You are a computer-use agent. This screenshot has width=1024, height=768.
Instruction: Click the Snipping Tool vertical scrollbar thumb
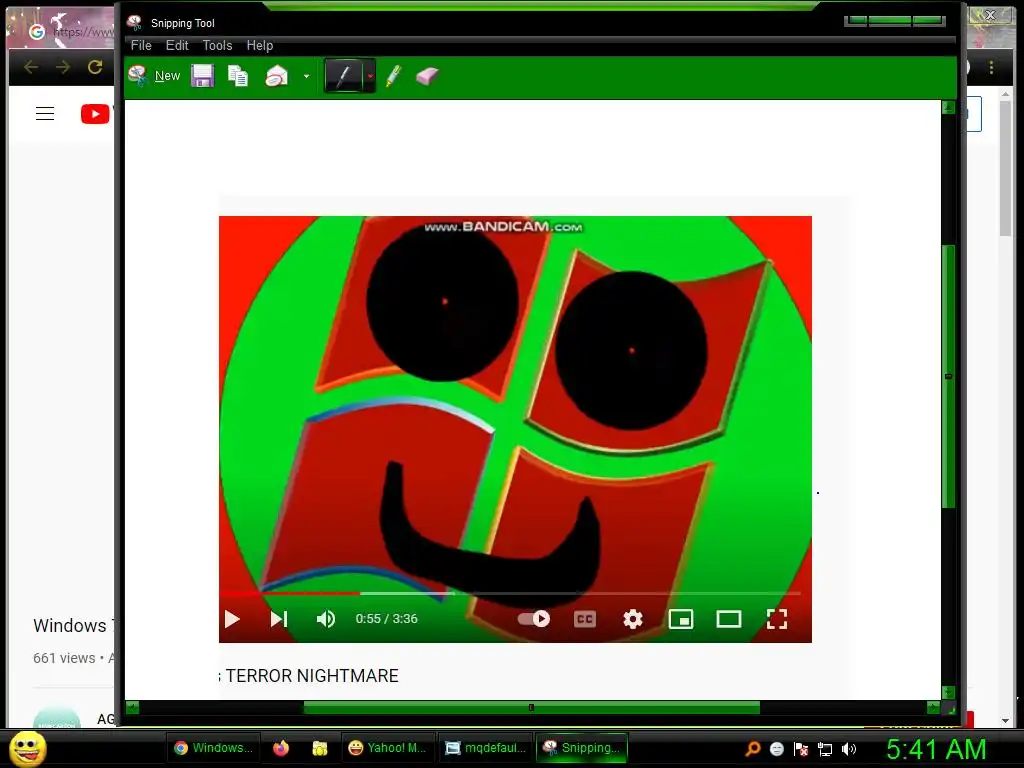(x=948, y=376)
